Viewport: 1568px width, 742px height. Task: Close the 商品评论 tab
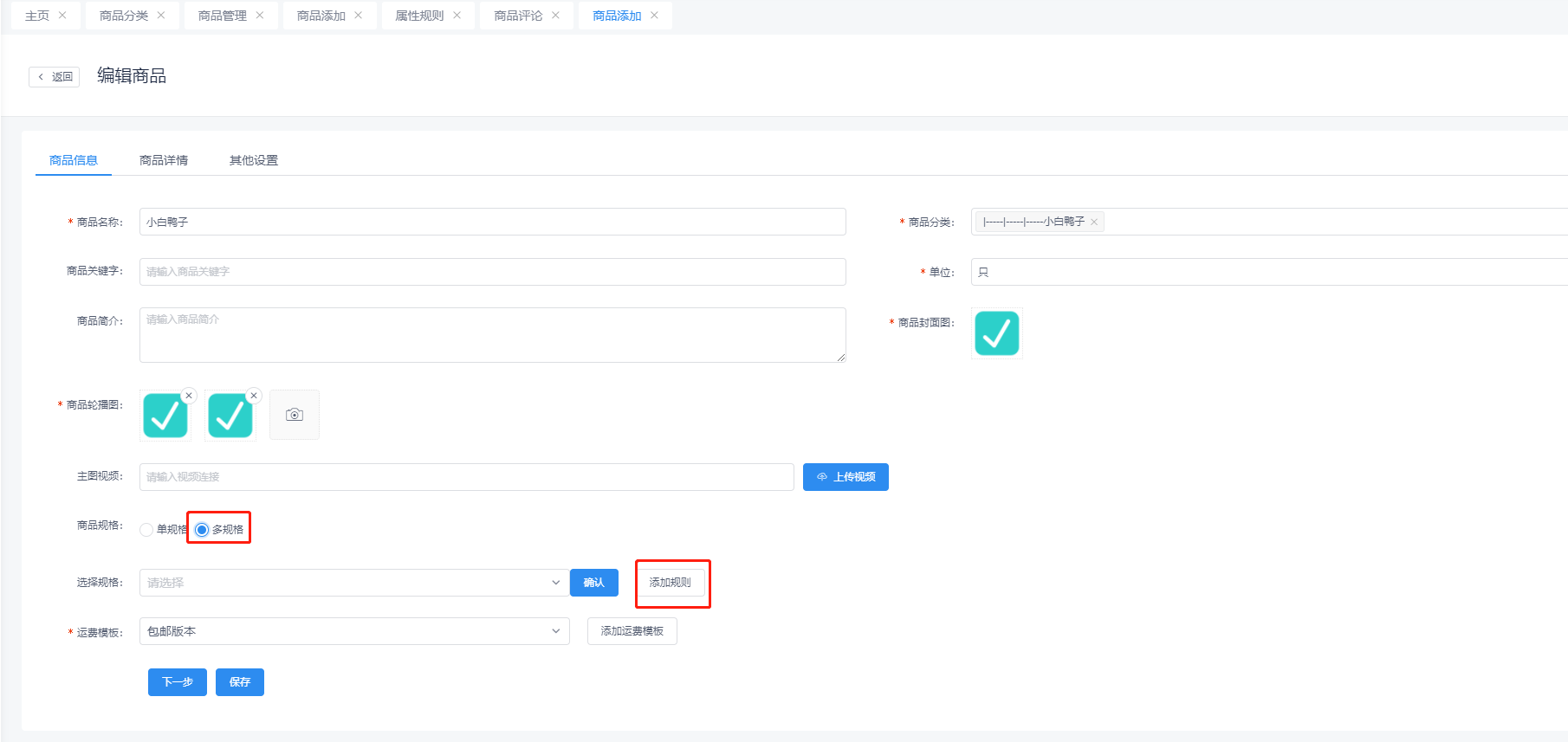point(555,16)
